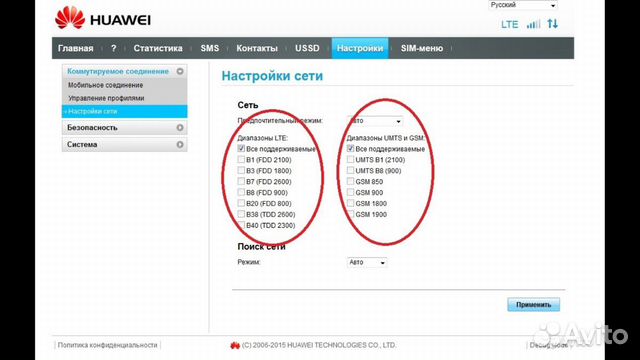Enable B8 (FDD 900) band
Screen dimensions: 640x360
(241, 192)
